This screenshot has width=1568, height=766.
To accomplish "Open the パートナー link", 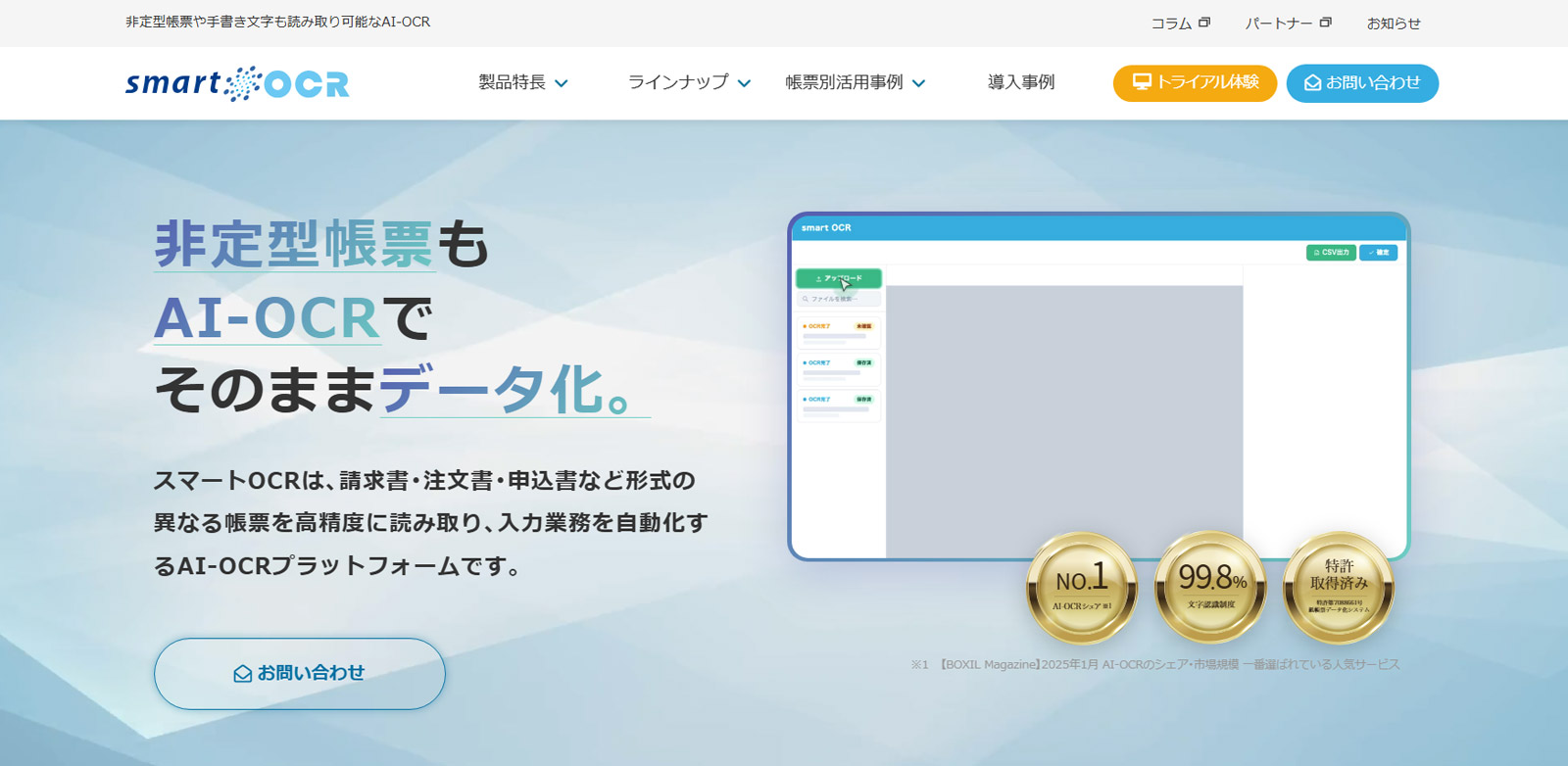I will (x=1278, y=23).
